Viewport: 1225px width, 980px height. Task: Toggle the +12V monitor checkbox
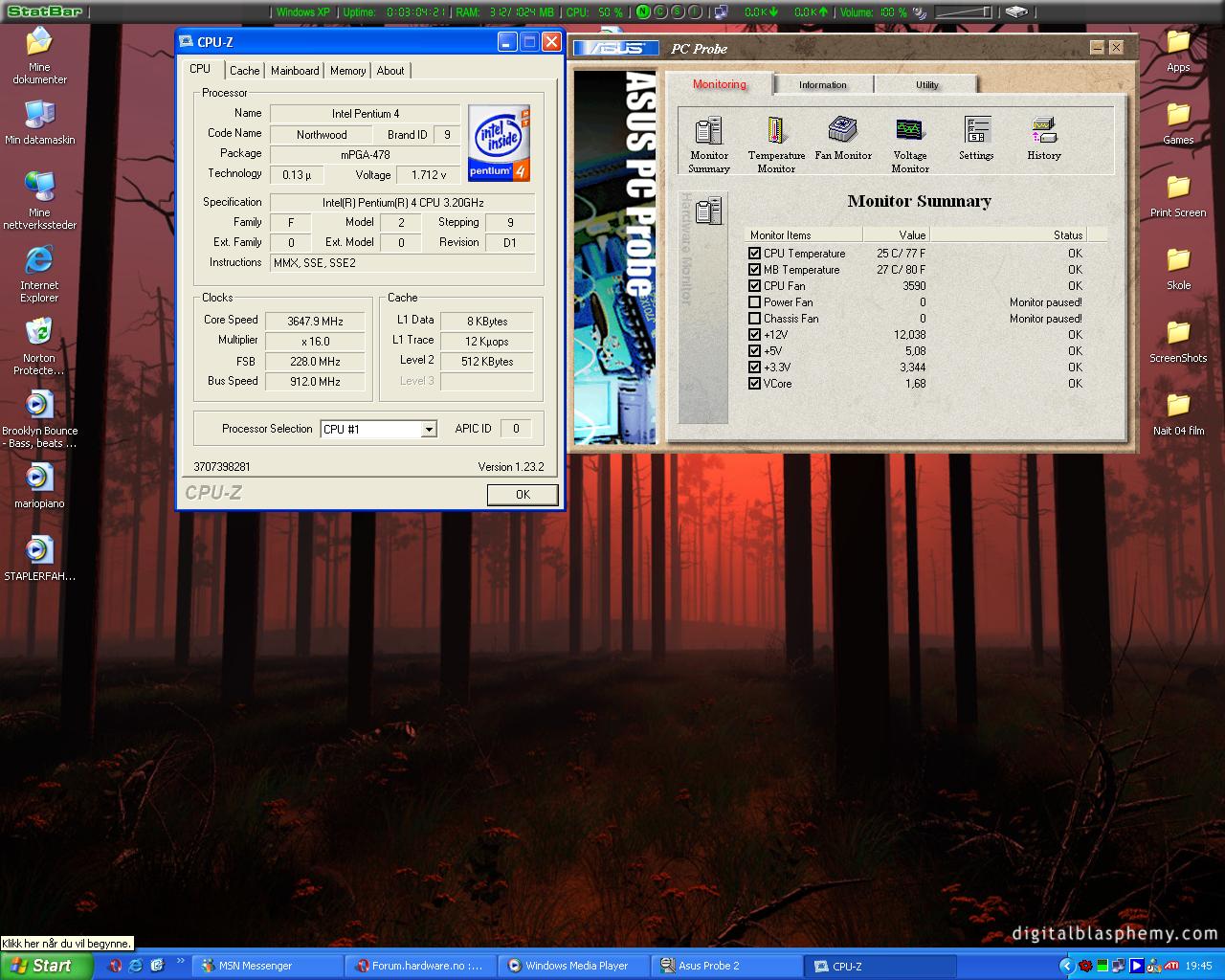754,335
